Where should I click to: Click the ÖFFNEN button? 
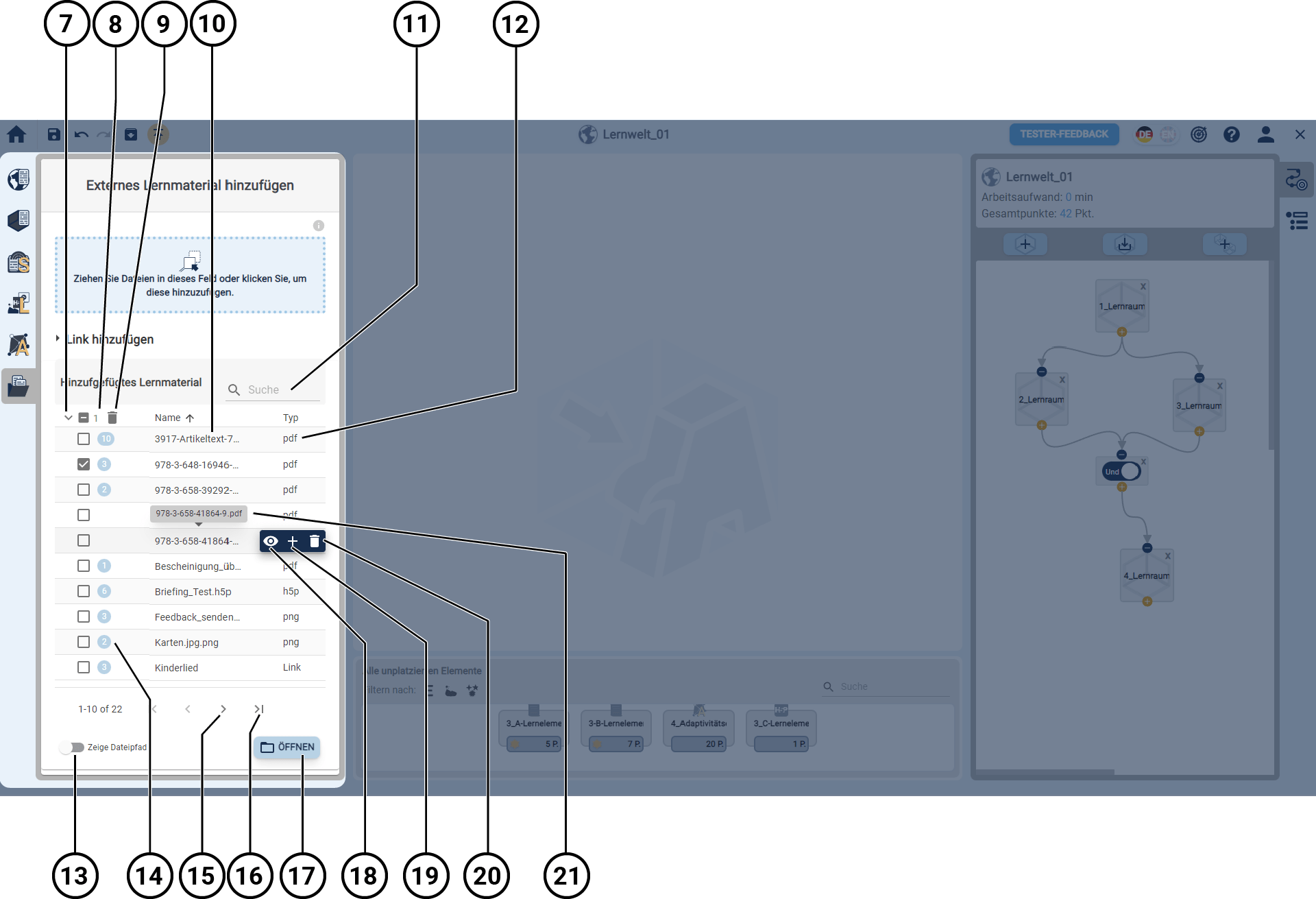pyautogui.click(x=287, y=747)
